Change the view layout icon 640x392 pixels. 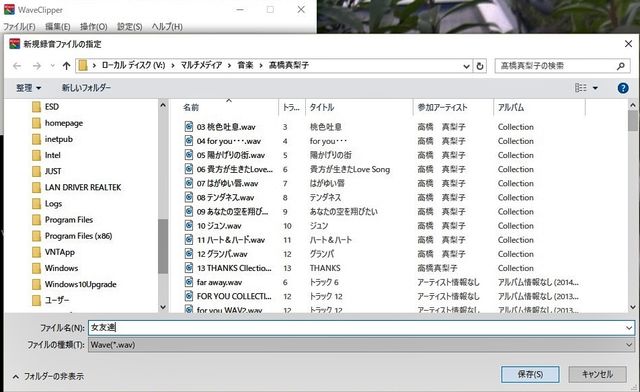580,88
